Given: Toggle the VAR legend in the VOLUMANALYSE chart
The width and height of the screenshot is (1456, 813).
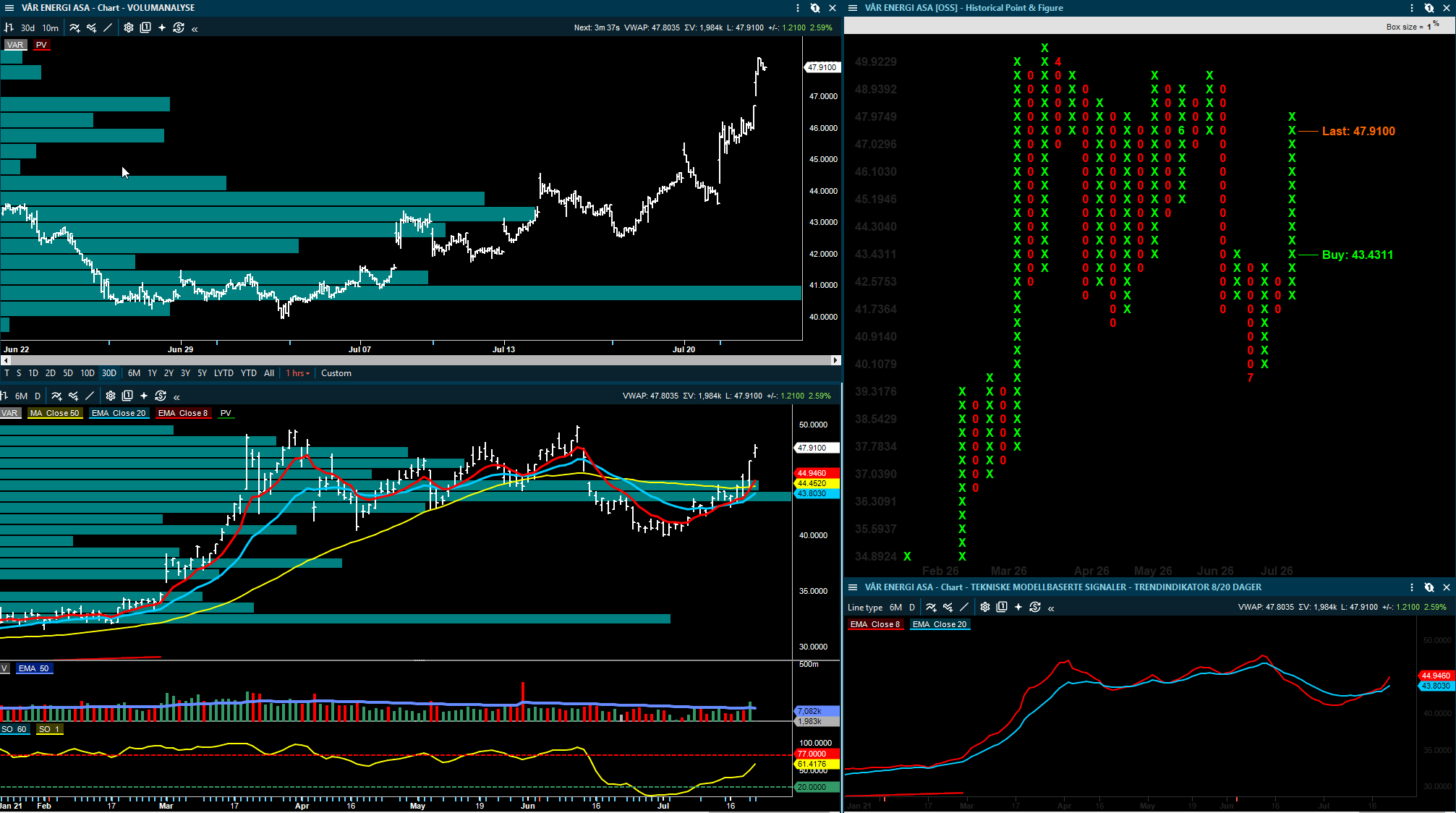Looking at the screenshot, I should pos(15,45).
